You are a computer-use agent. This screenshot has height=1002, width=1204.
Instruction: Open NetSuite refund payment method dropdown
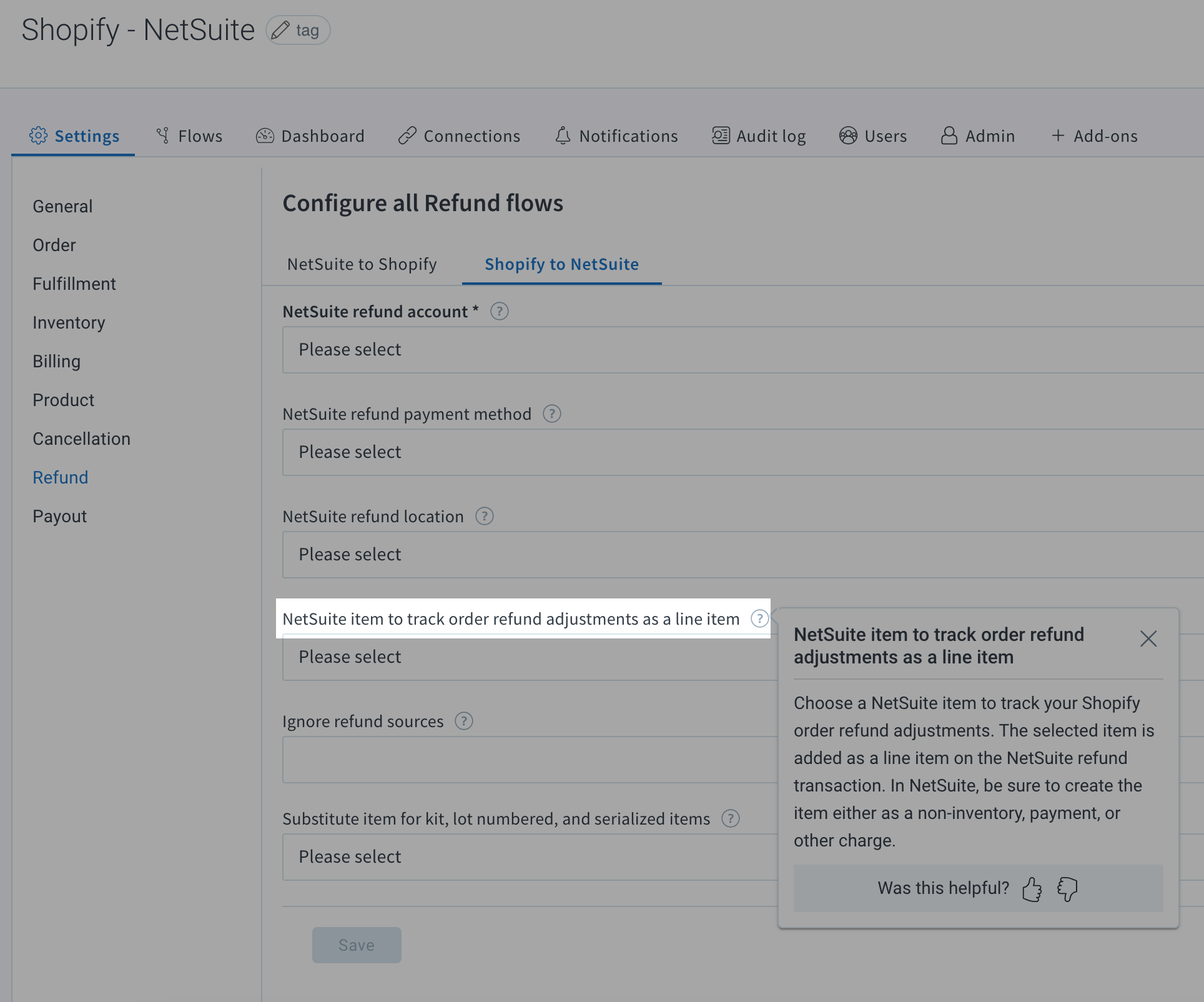[x=743, y=452]
